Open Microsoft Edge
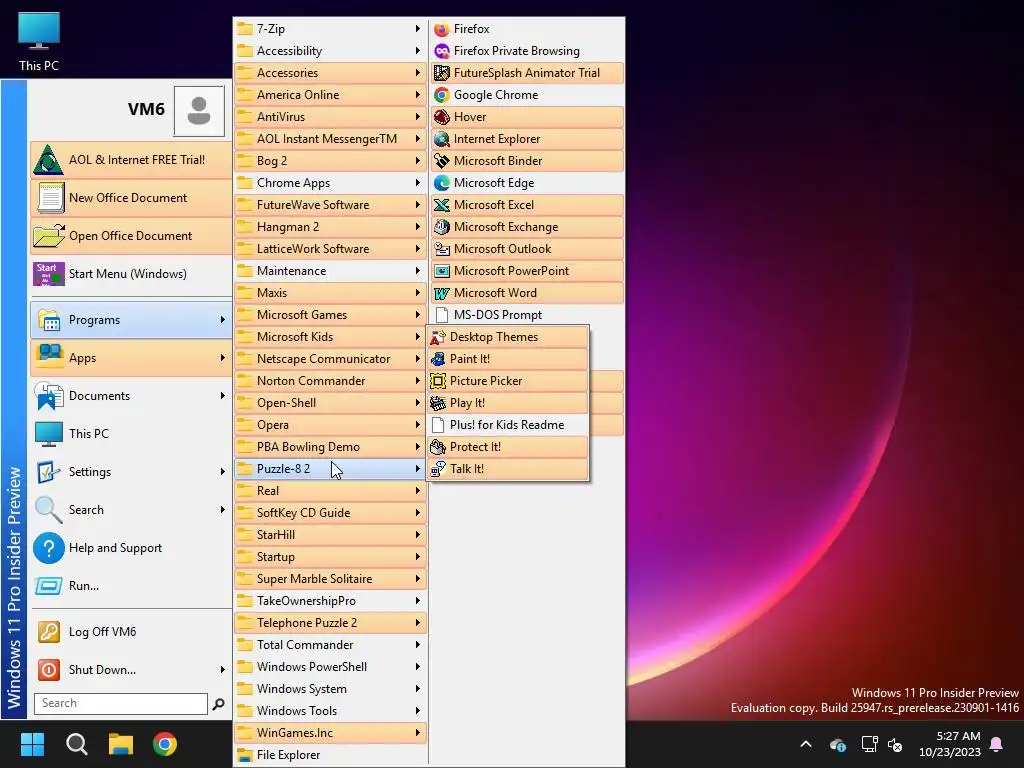The image size is (1024, 768). (x=527, y=183)
